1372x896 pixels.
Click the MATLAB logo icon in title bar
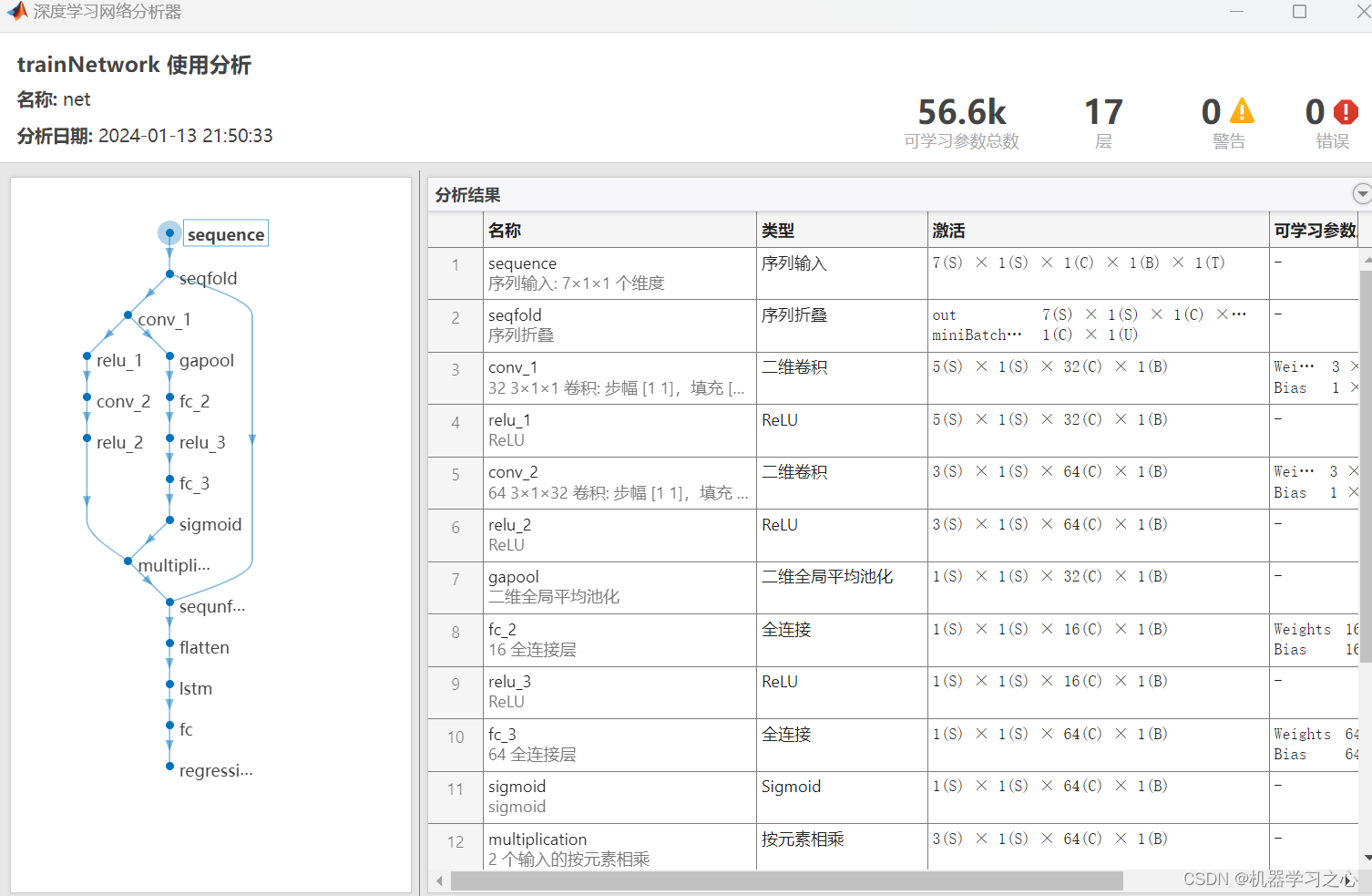point(16,11)
